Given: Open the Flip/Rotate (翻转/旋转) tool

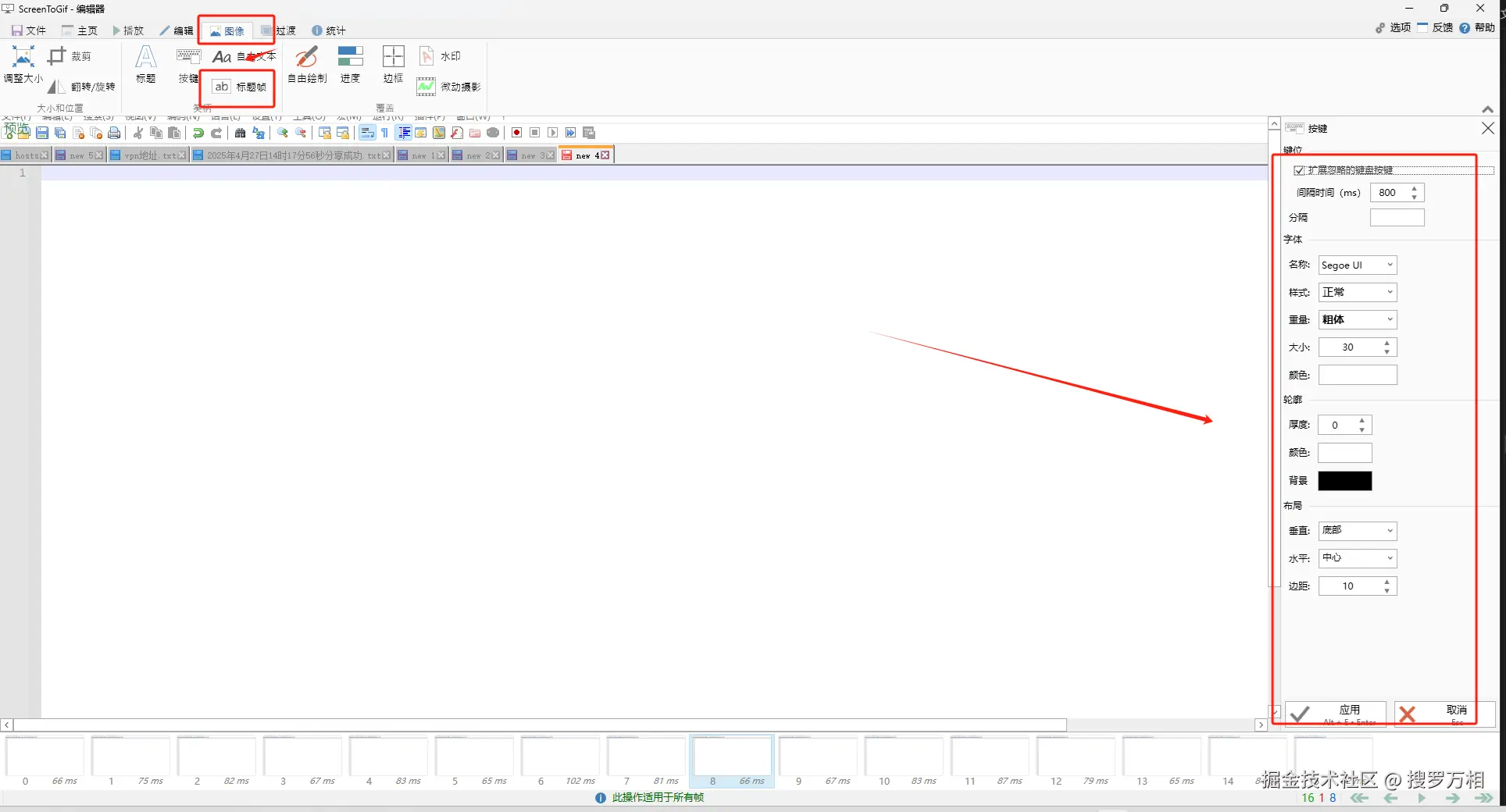Looking at the screenshot, I should [81, 87].
